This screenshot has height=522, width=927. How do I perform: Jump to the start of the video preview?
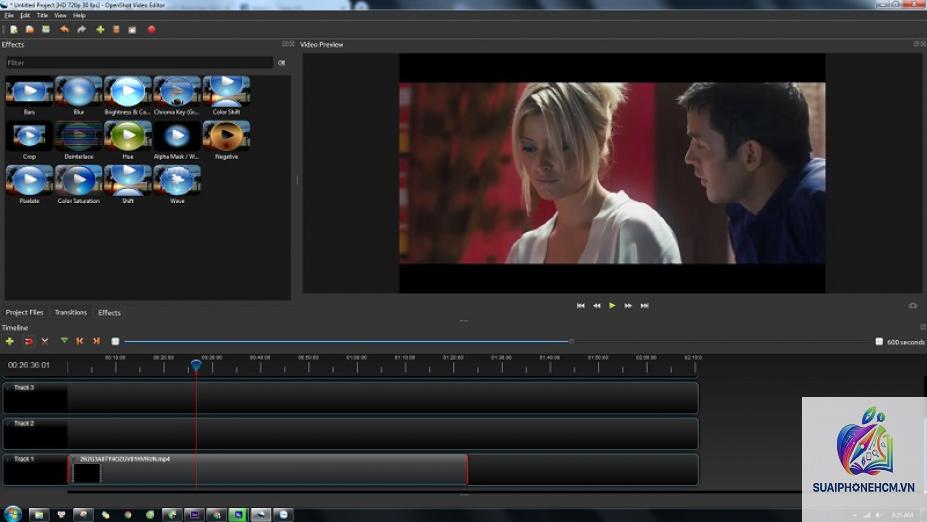(581, 306)
